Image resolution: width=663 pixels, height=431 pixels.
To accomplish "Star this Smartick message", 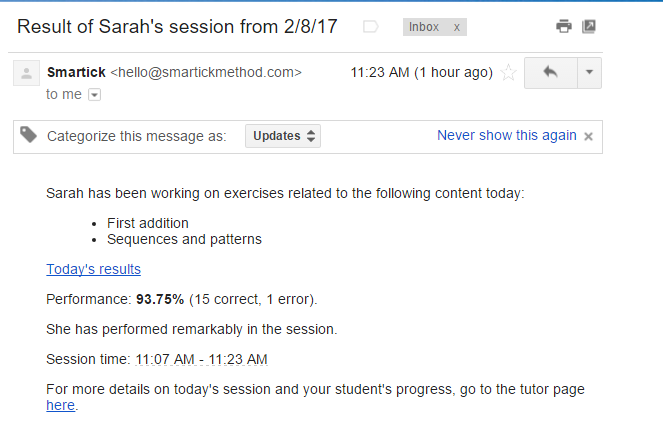I will pyautogui.click(x=509, y=73).
